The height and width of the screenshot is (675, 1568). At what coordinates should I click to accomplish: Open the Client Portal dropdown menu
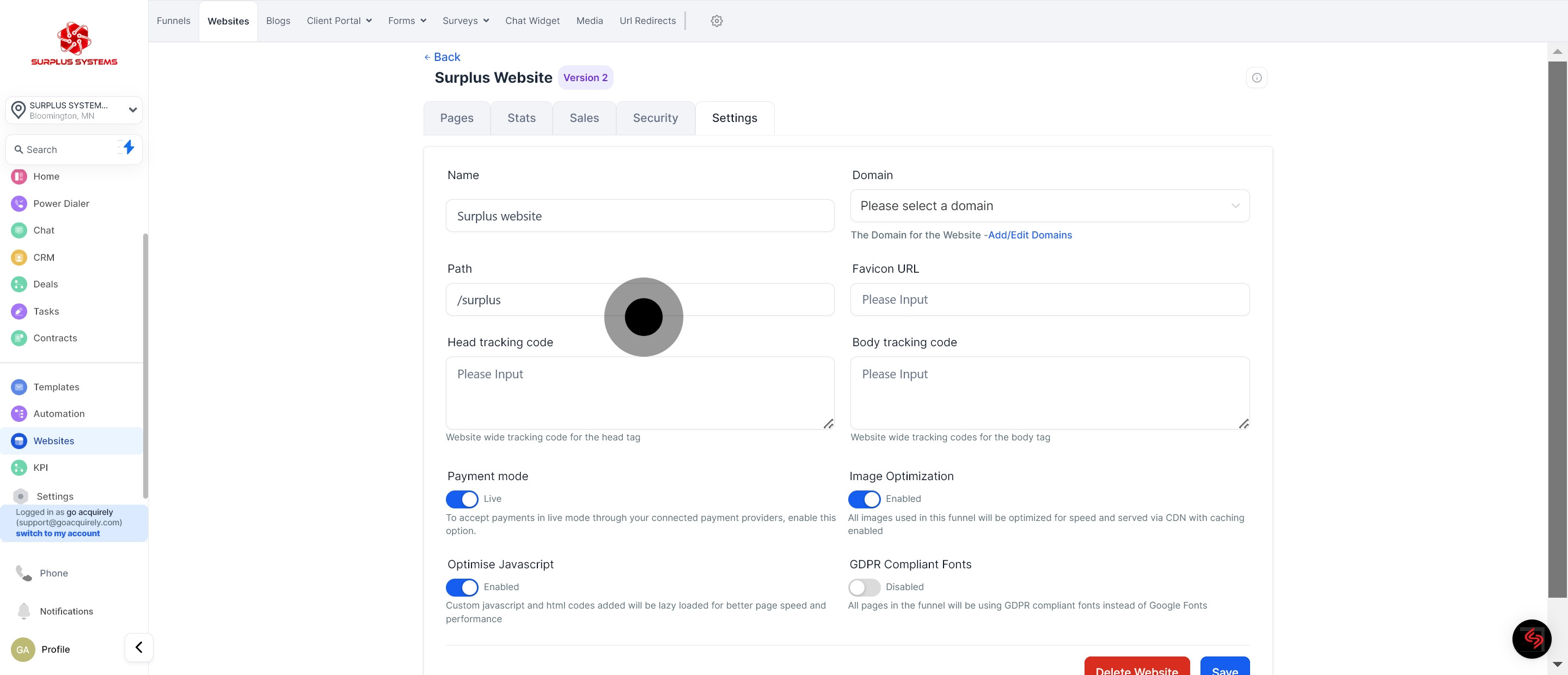tap(339, 21)
